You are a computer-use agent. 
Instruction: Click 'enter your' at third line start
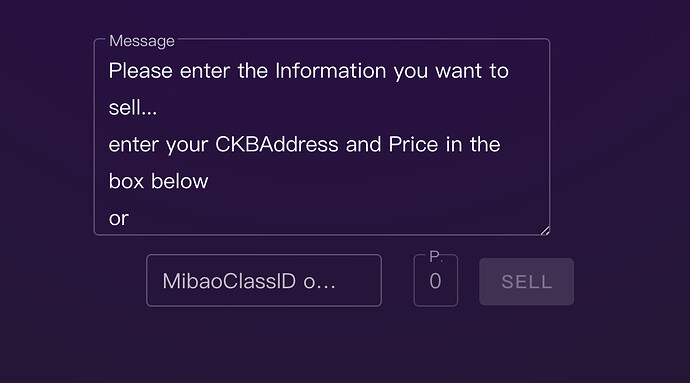pos(158,145)
